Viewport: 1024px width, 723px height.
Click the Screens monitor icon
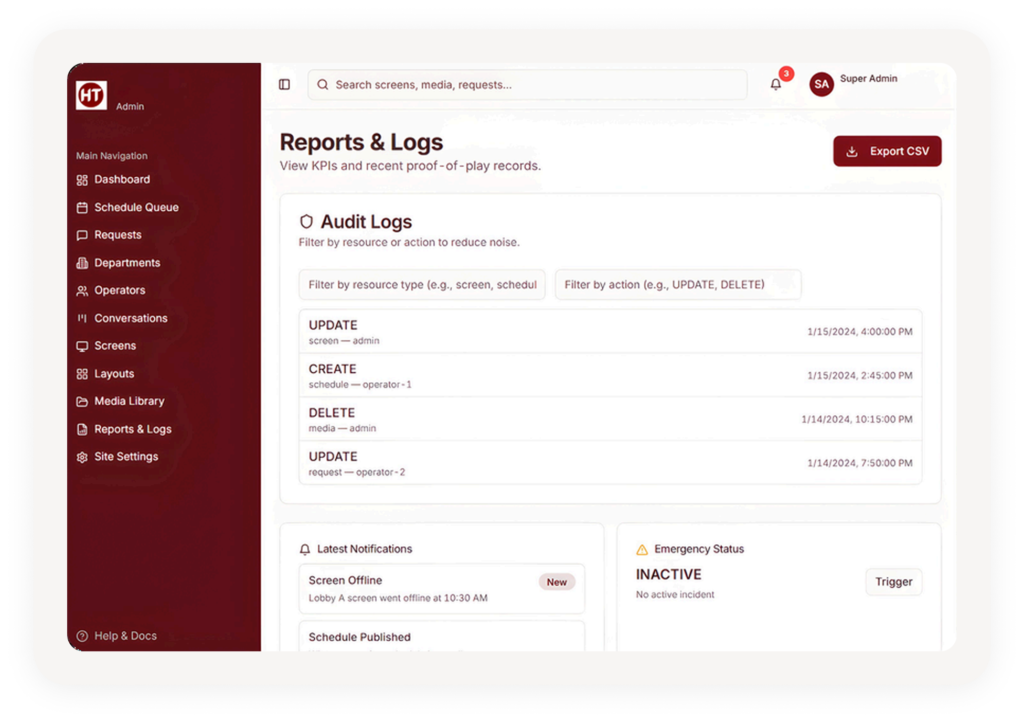[x=82, y=346]
